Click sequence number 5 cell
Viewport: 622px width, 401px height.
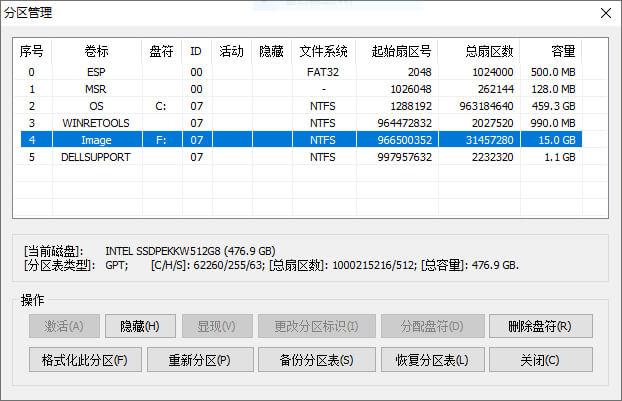(32, 157)
